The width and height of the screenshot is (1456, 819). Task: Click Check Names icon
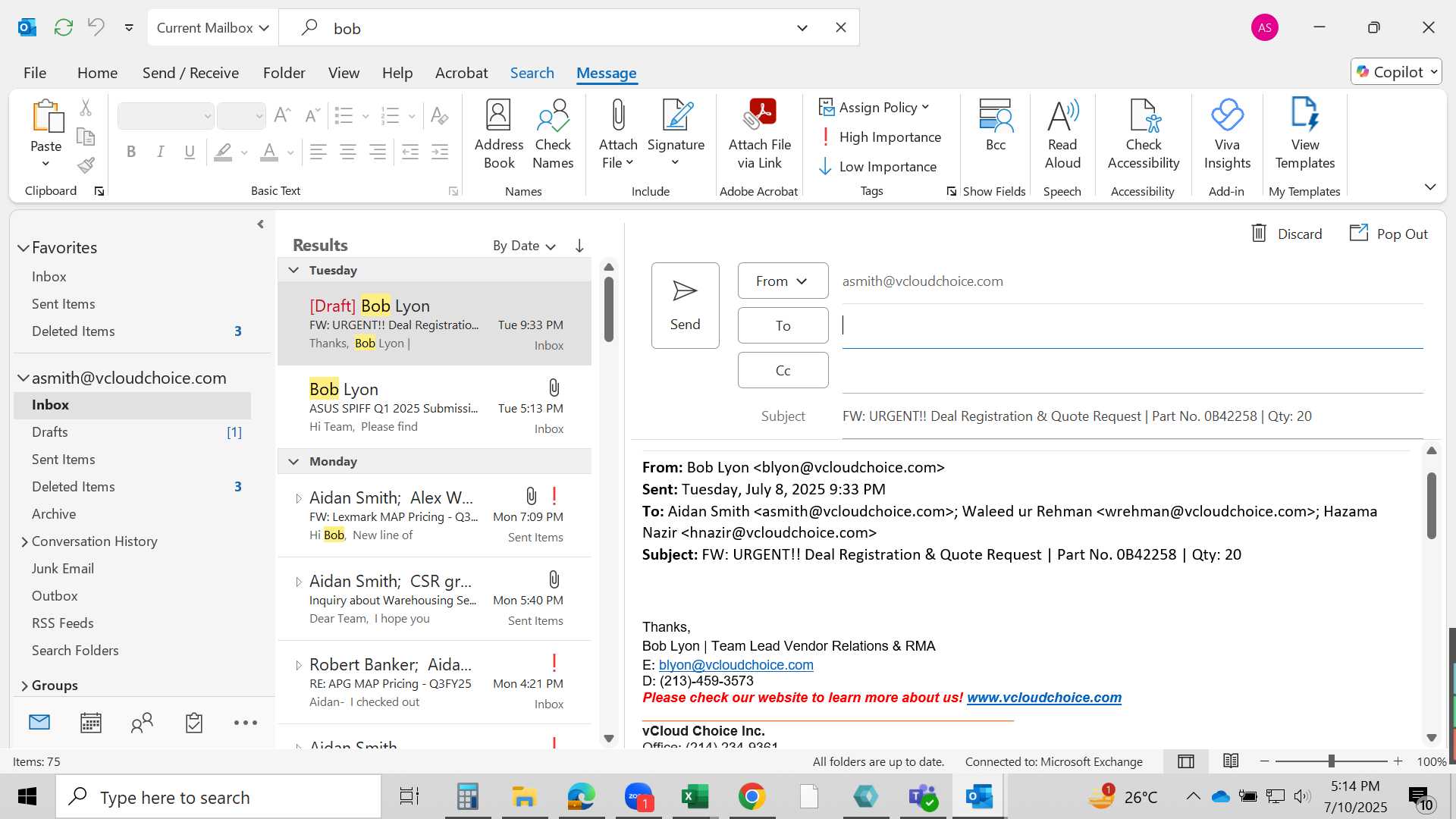553,134
